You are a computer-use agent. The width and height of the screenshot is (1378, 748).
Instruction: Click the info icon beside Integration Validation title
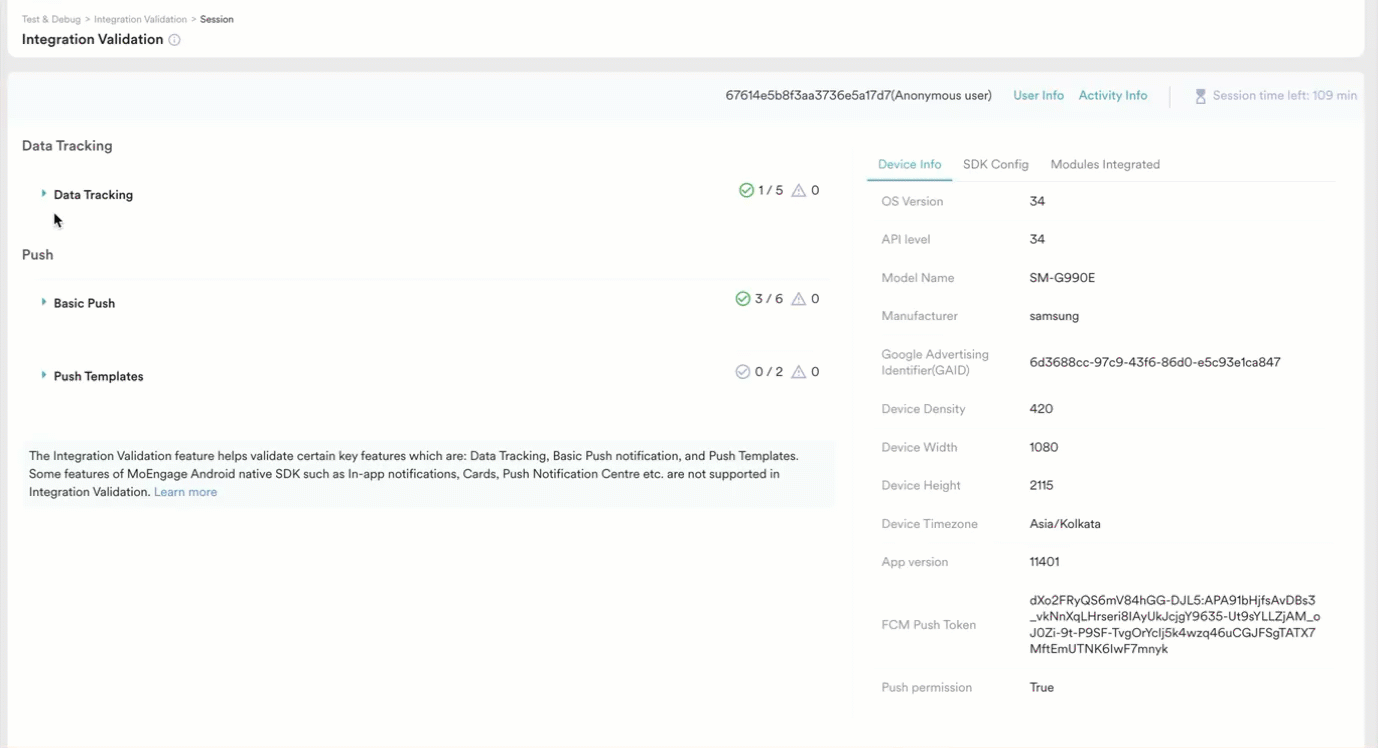click(174, 40)
